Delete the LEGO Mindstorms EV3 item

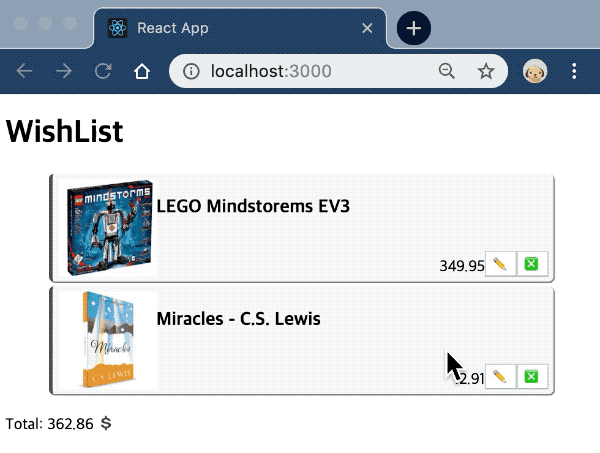tap(532, 264)
